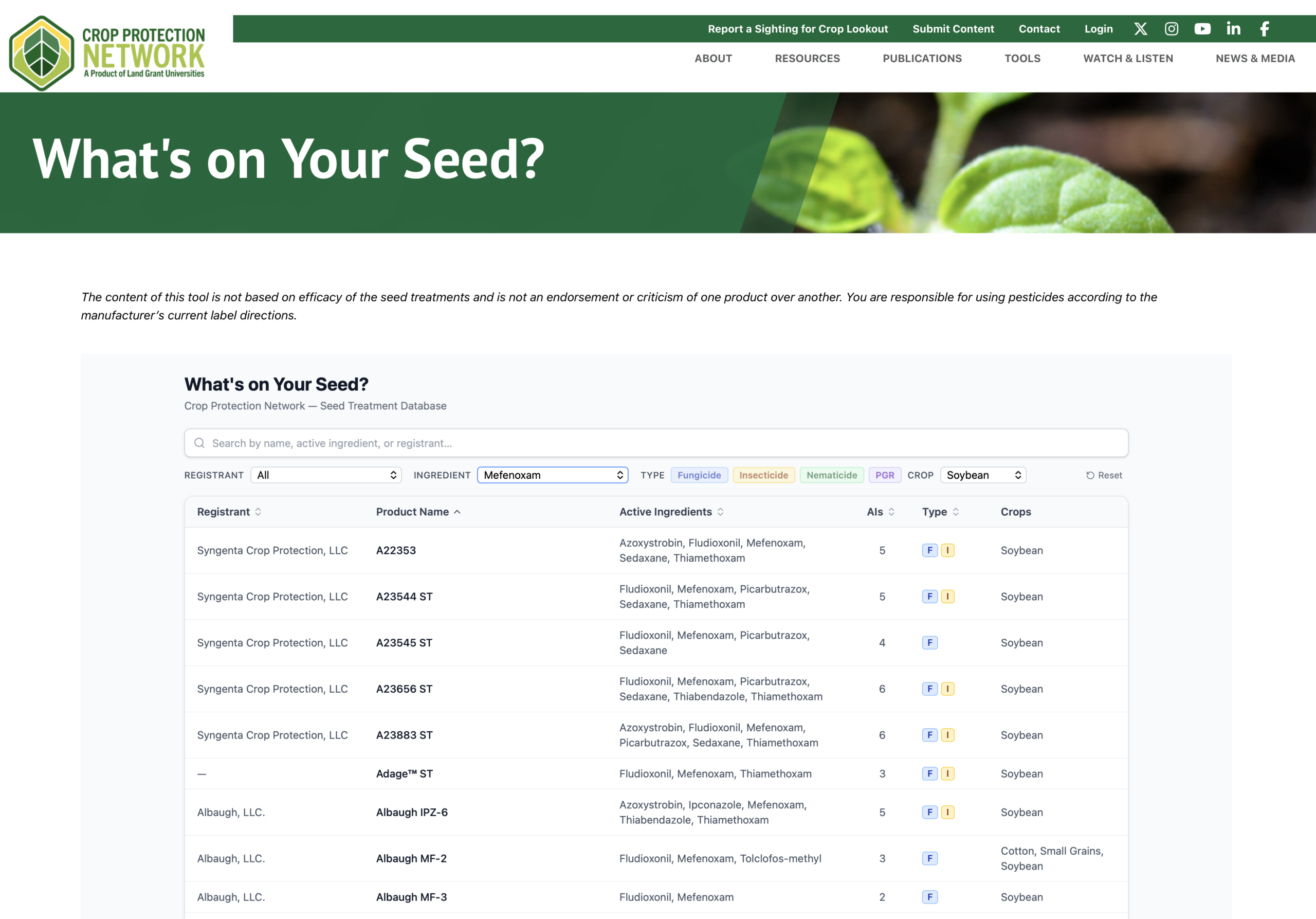This screenshot has height=919, width=1316.
Task: Select product A23656 ST
Action: pos(404,689)
